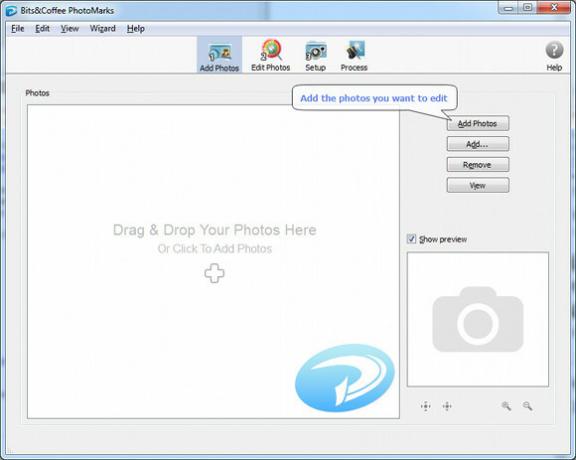This screenshot has width=576, height=460.
Task: Click the Remove button
Action: tap(478, 165)
